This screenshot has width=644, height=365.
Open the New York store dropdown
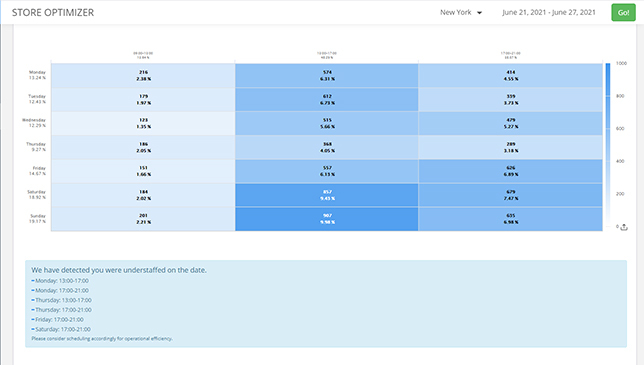coord(461,12)
